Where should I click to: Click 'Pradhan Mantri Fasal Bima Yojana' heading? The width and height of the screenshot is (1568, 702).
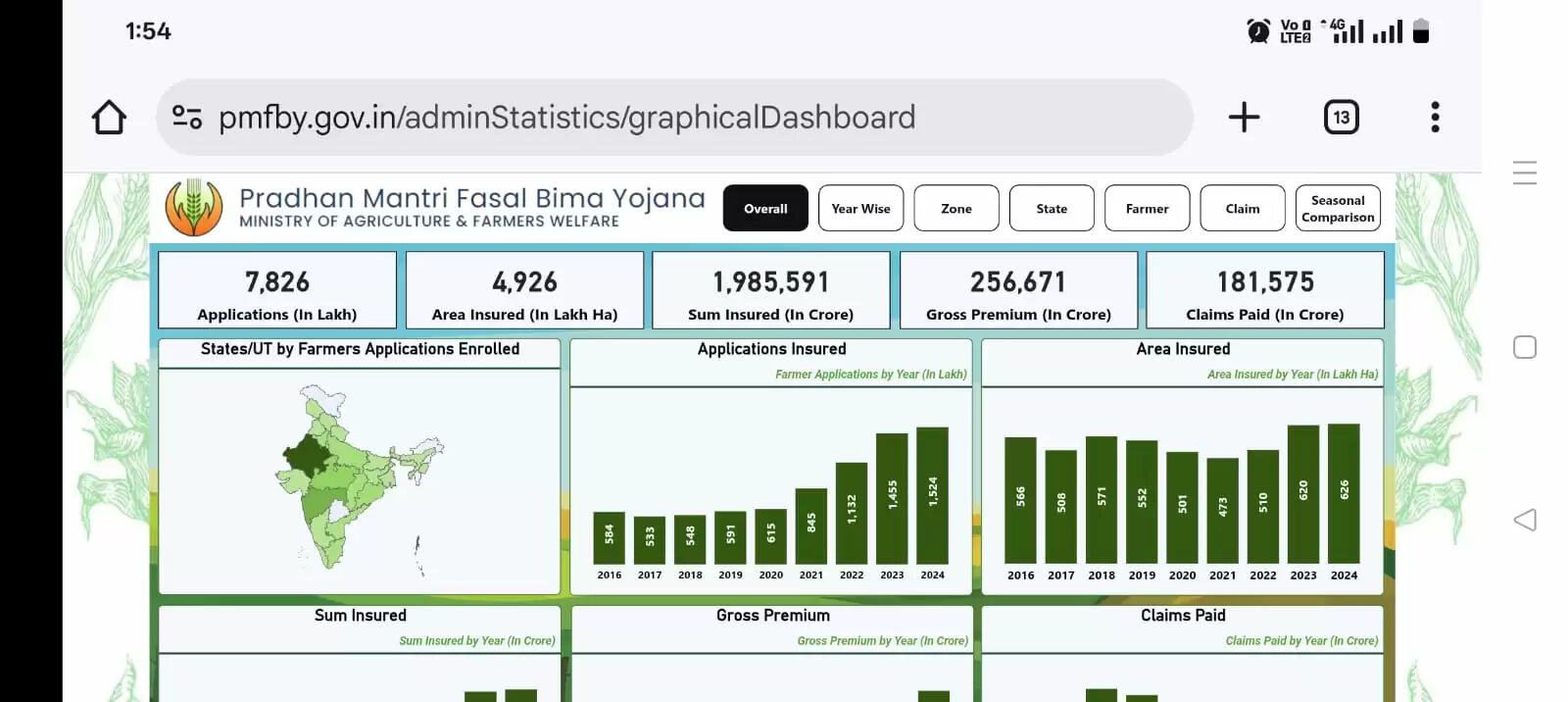(472, 198)
